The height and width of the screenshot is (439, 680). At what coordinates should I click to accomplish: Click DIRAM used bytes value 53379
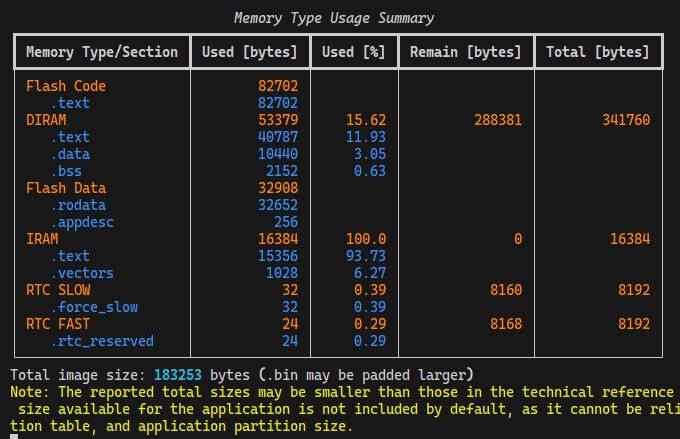point(278,120)
